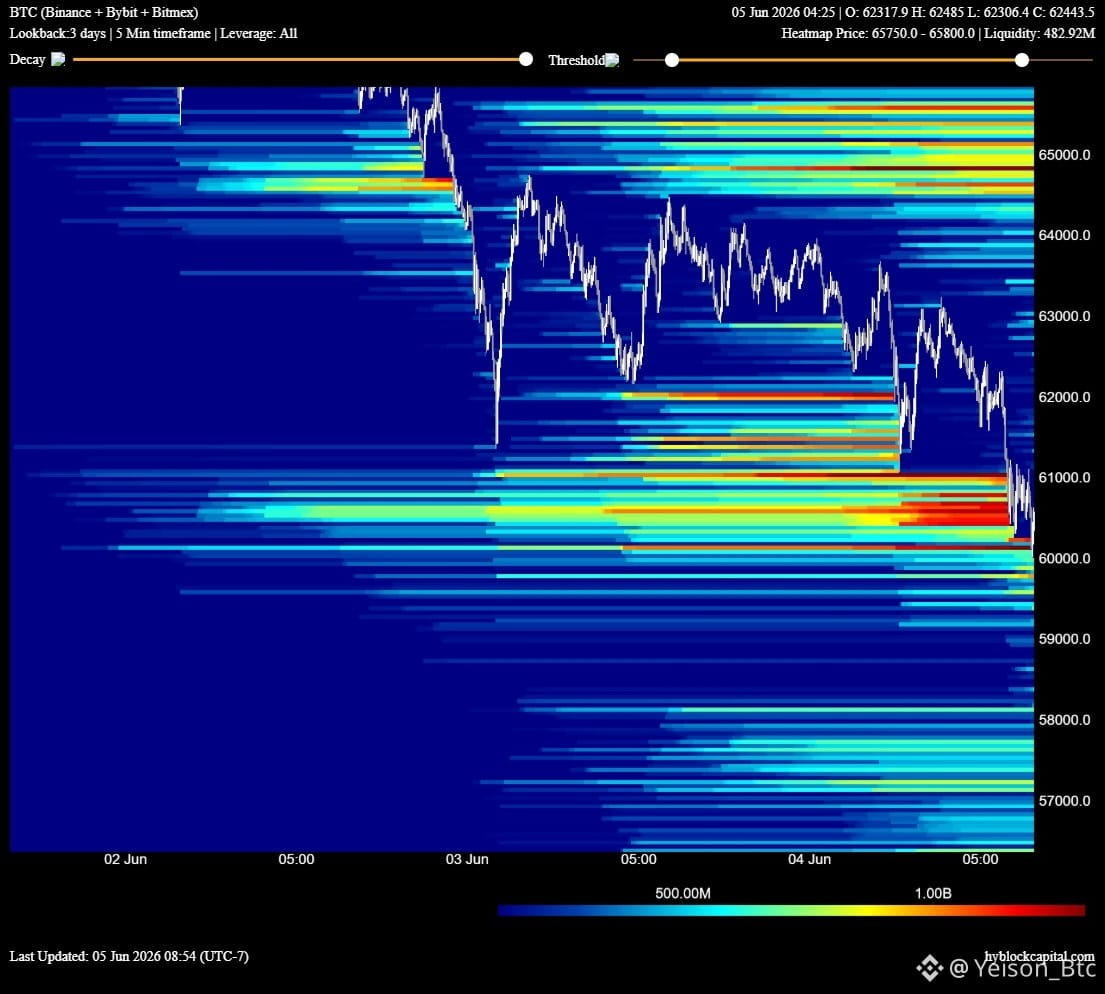This screenshot has width=1105, height=994.
Task: Click the 05:00 label after 04 Jun
Action: pos(980,859)
